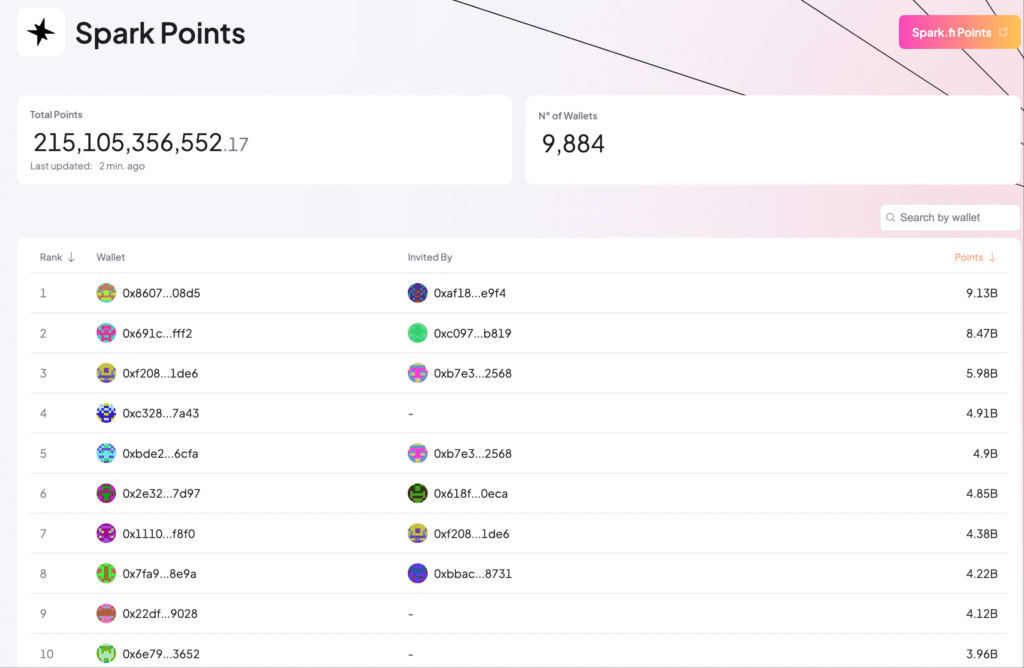Click inviter 0xb7e3...2568 in rank 3 row

click(x=473, y=374)
